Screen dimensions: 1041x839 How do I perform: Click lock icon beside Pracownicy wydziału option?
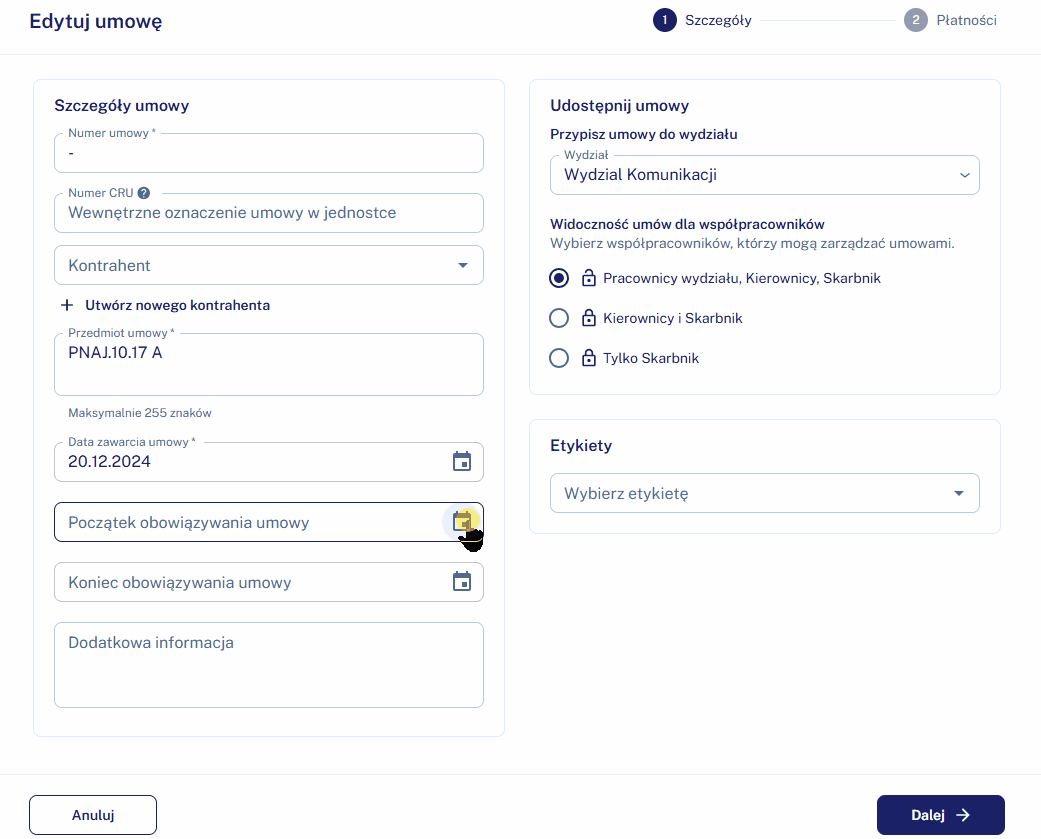(589, 278)
